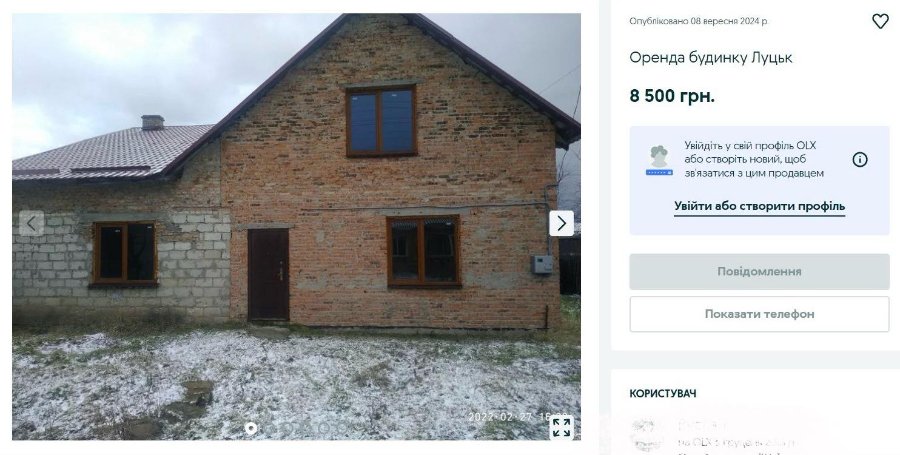Open the photo in fullscreen mode
Screen dimensions: 900x455
click(561, 427)
